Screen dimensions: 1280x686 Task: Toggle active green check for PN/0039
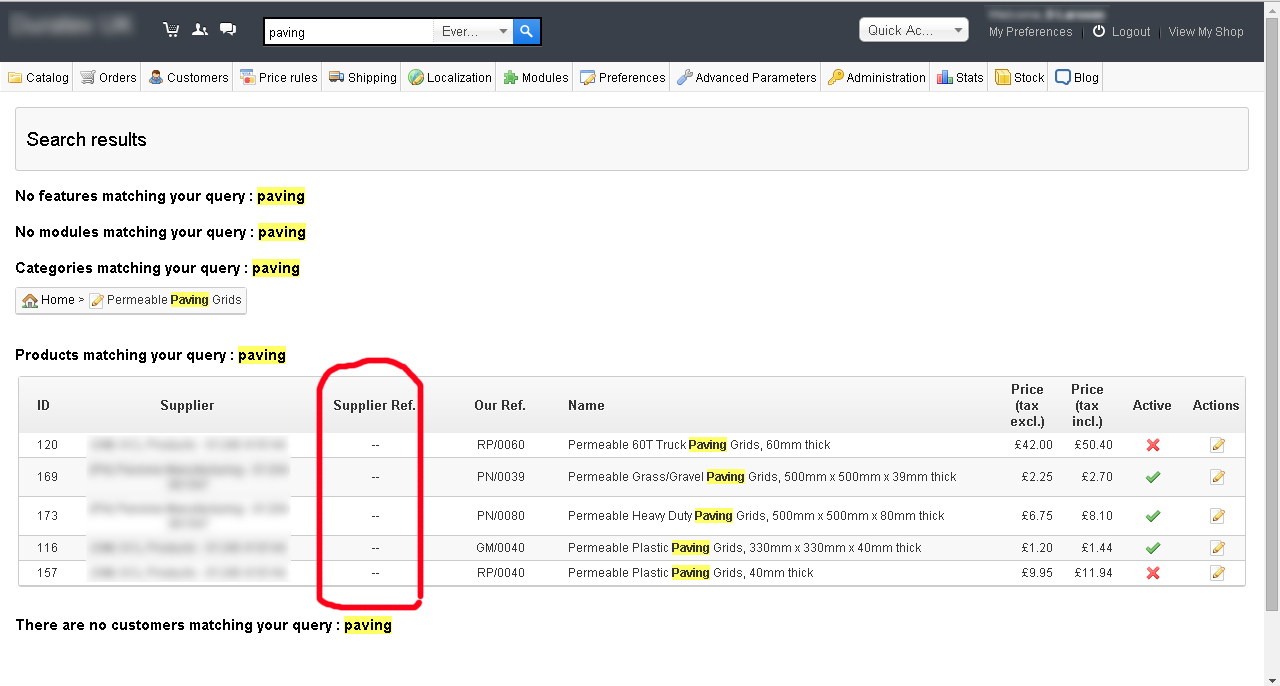coord(1153,477)
